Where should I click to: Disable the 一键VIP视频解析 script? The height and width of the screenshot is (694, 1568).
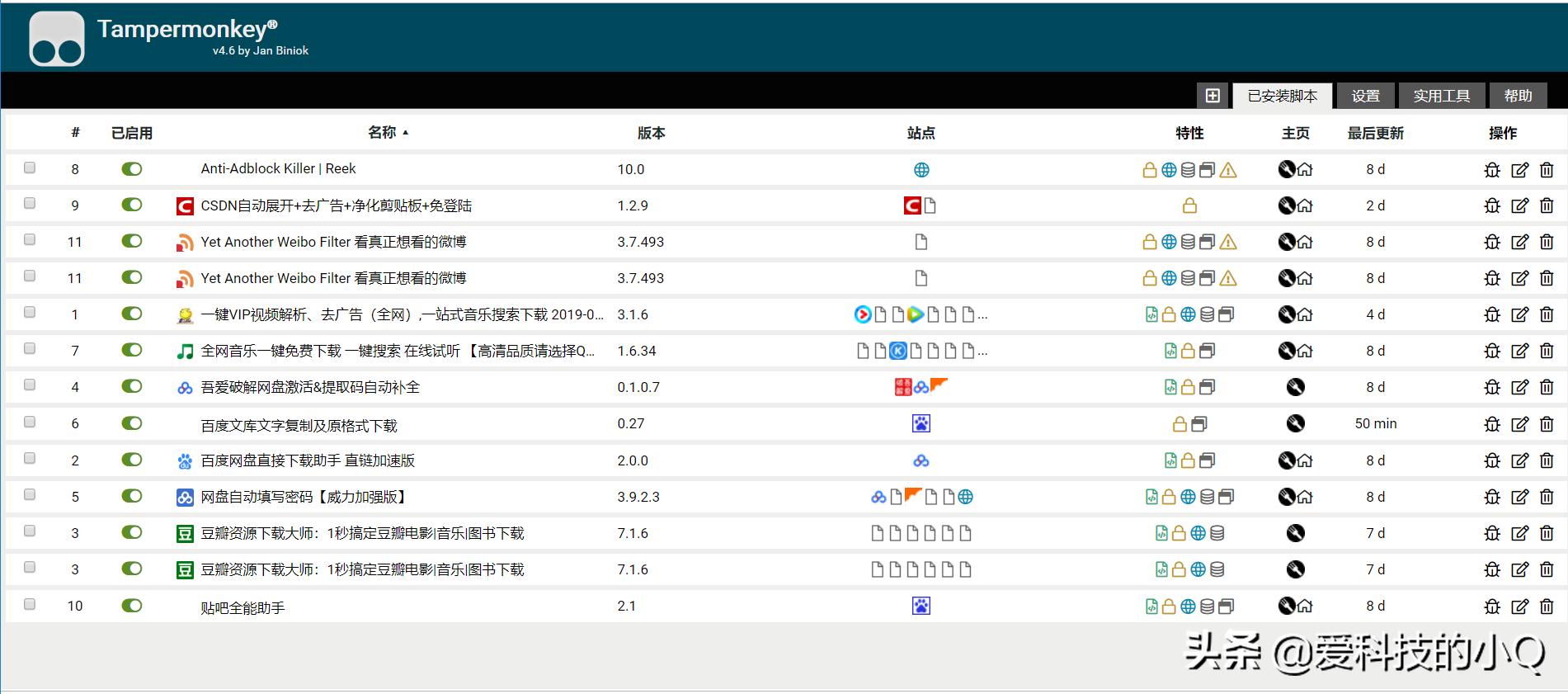[x=132, y=314]
